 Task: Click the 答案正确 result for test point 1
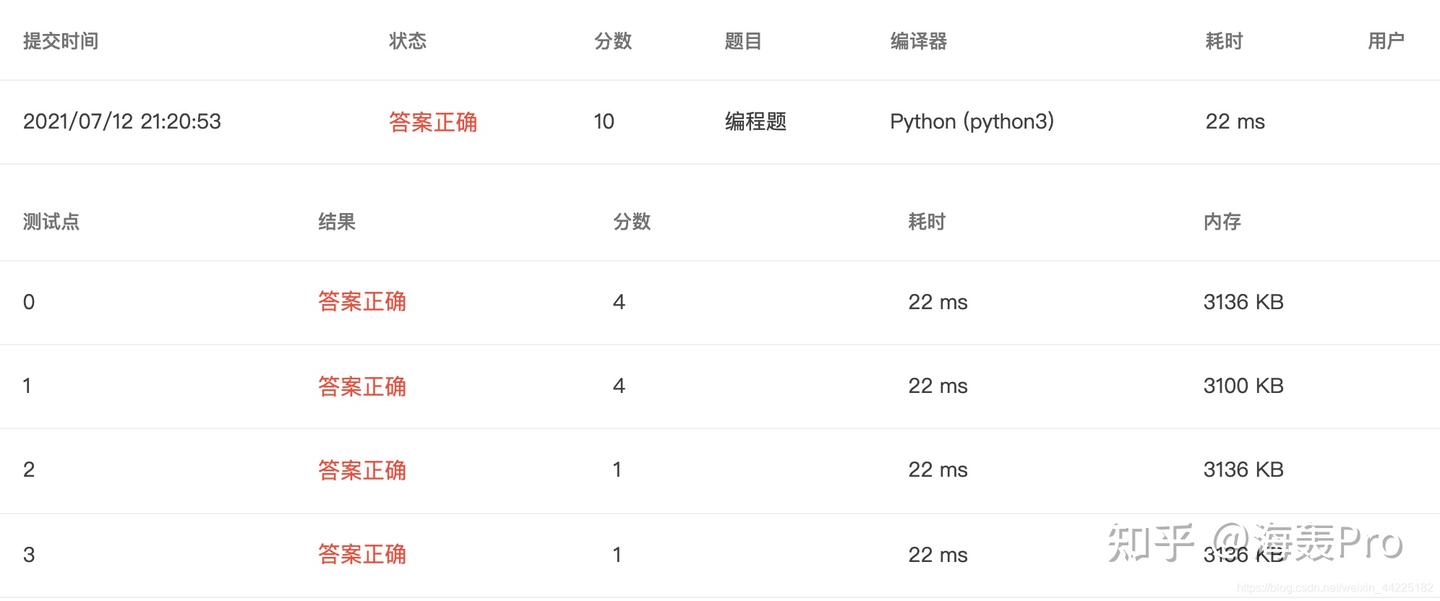362,386
